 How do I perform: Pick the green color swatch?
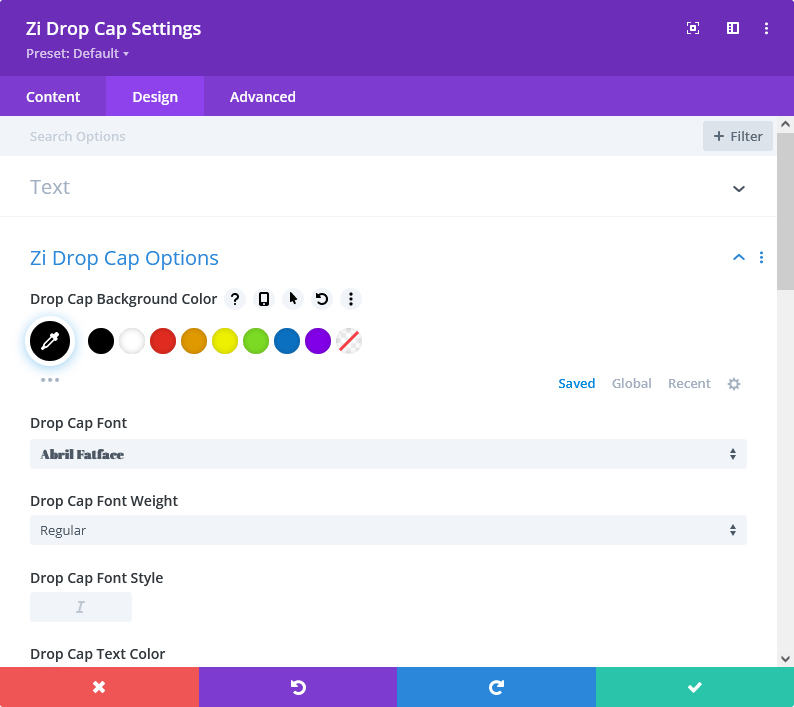click(x=256, y=341)
